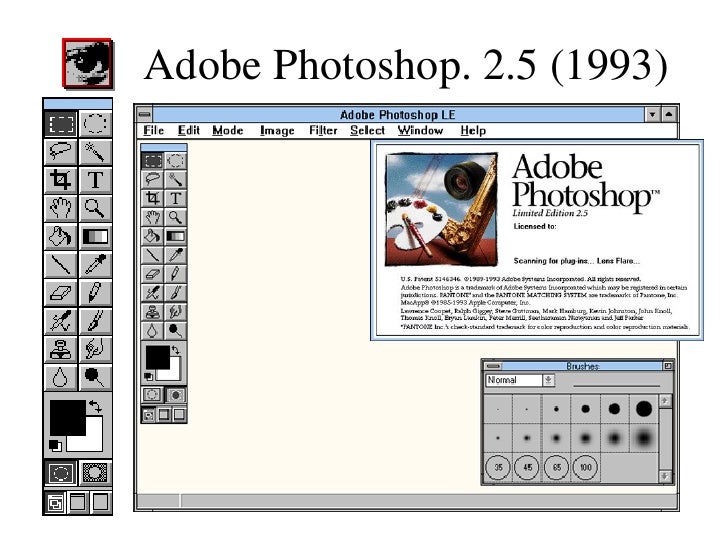728x546 pixels.
Task: Pick the Eraser tool in enlarged toolbox
Action: point(61,293)
